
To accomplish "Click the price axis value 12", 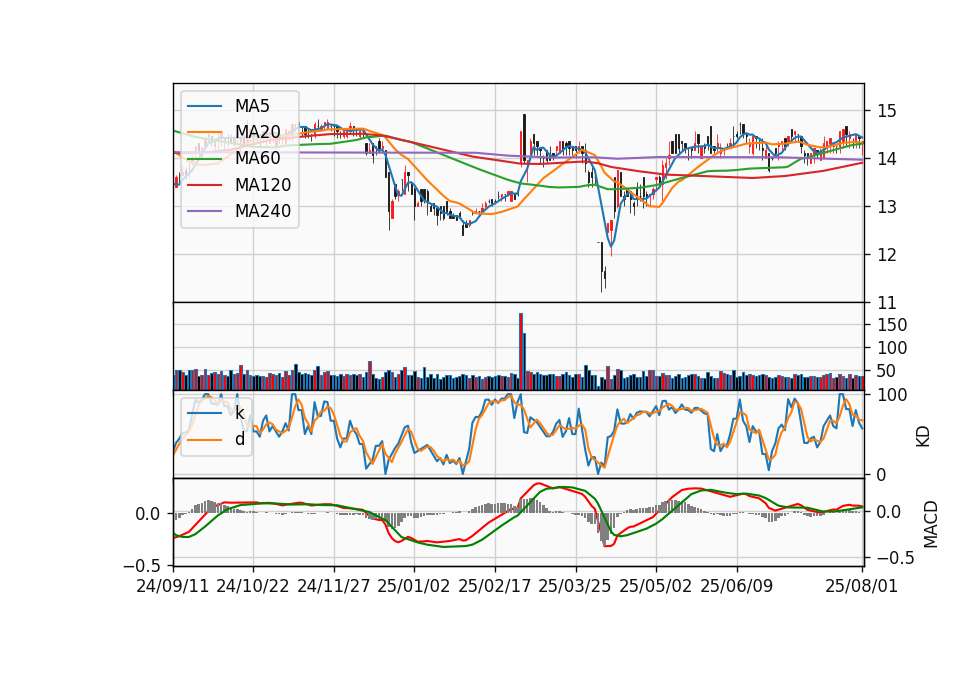I will click(x=887, y=255).
